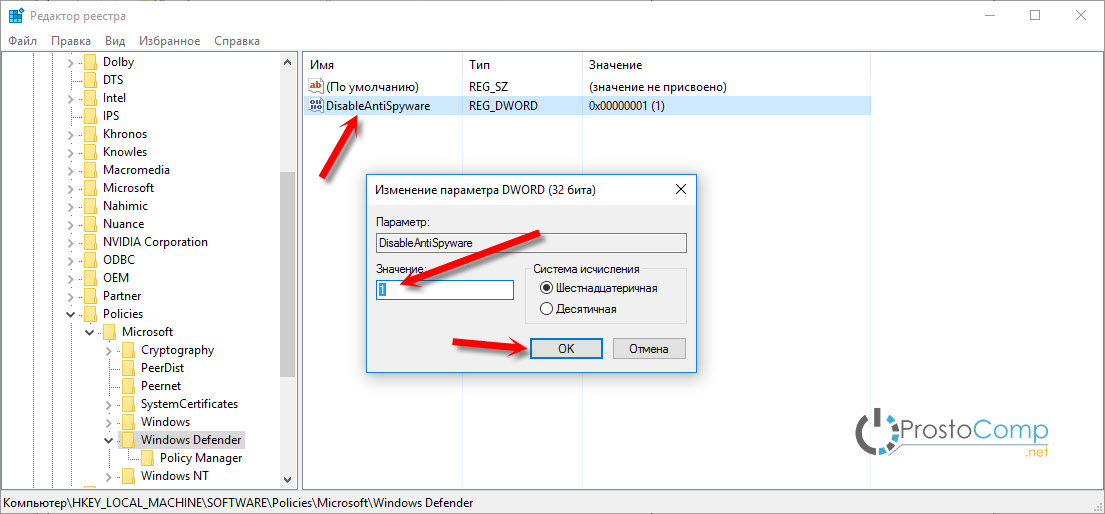This screenshot has height=514, width=1105.
Task: Click the Nuance folder icon
Action: pos(90,224)
